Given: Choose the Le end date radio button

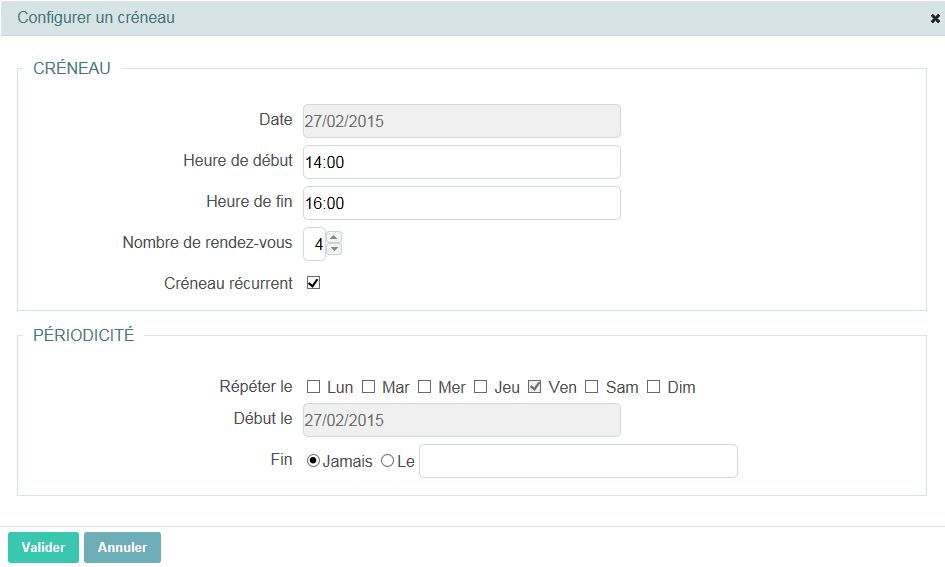Looking at the screenshot, I should tap(387, 461).
